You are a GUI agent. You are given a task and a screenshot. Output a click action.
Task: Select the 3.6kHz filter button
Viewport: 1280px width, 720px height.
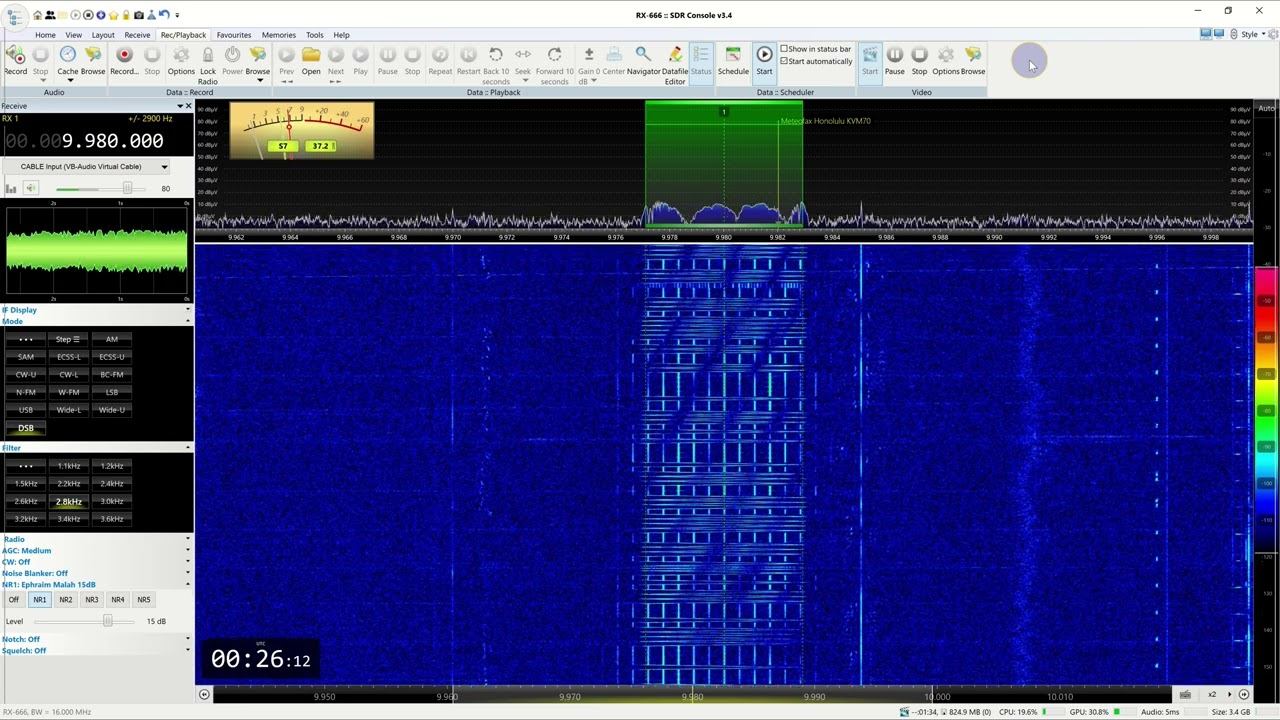[x=112, y=519]
